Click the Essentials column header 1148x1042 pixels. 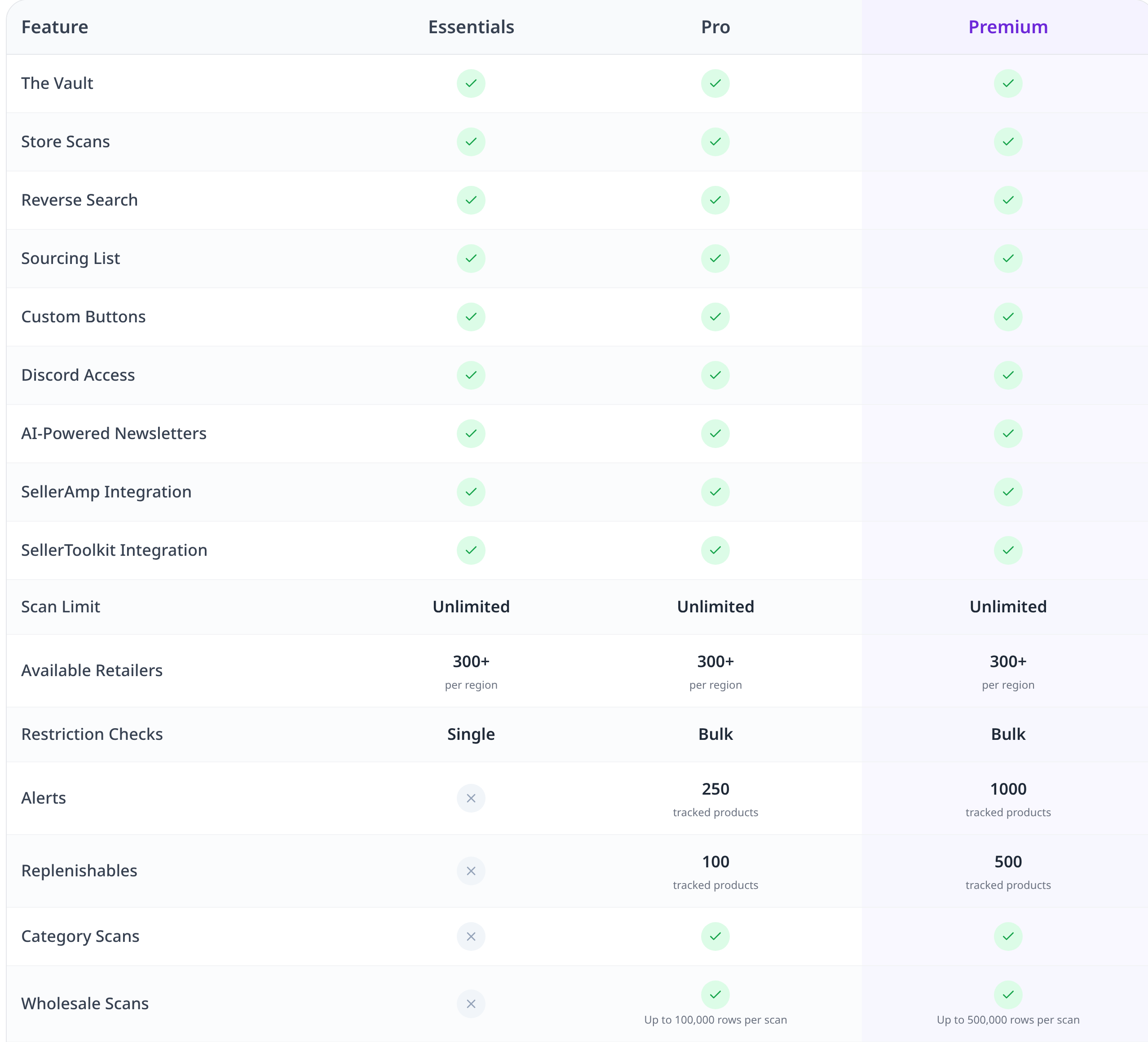coord(471,27)
